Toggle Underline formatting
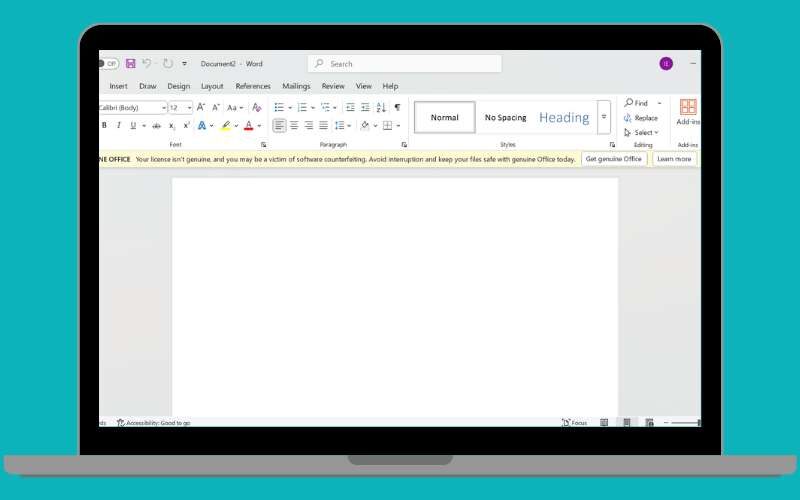The image size is (800, 500). (133, 126)
